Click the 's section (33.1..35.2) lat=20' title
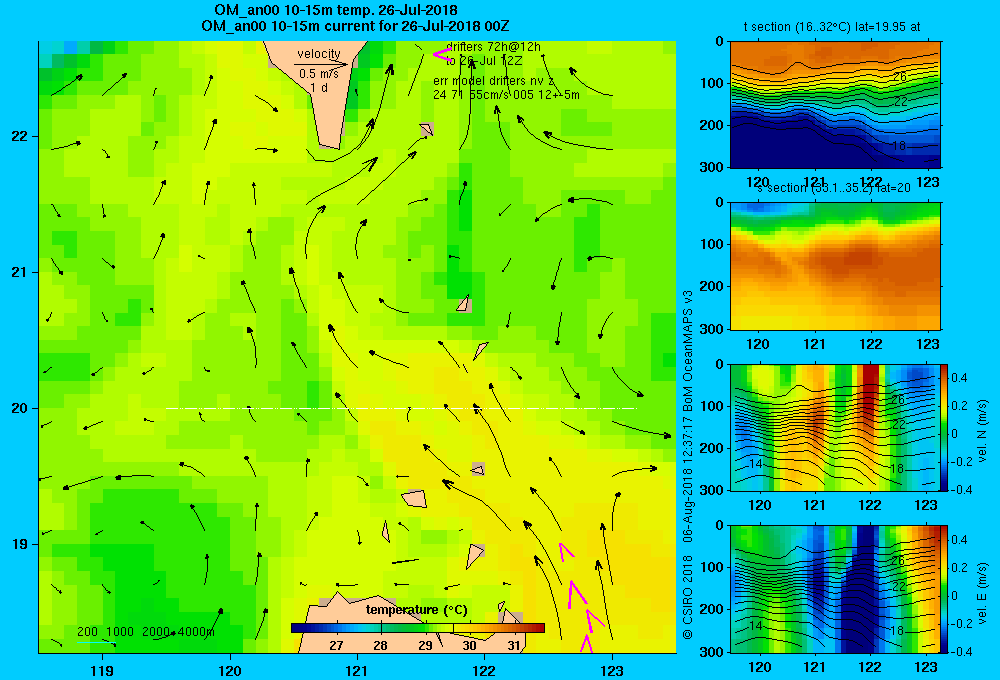Image resolution: width=1000 pixels, height=680 pixels. [834, 188]
